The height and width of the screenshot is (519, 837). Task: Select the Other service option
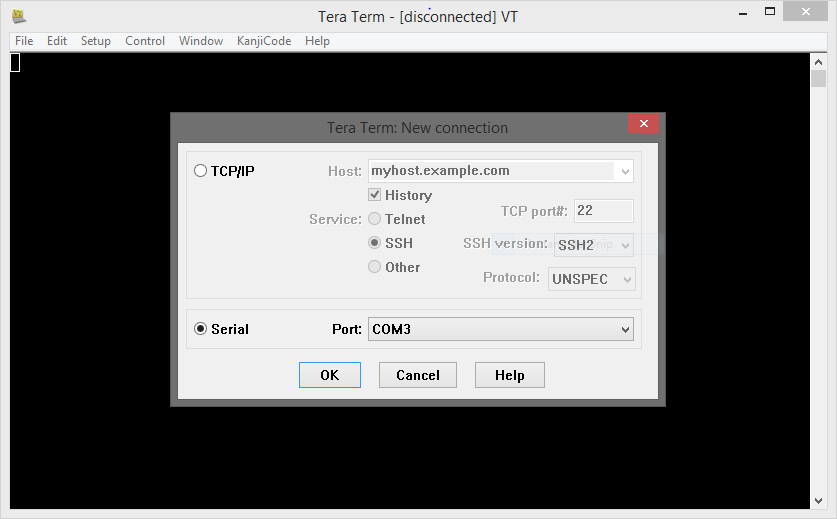pos(374,266)
